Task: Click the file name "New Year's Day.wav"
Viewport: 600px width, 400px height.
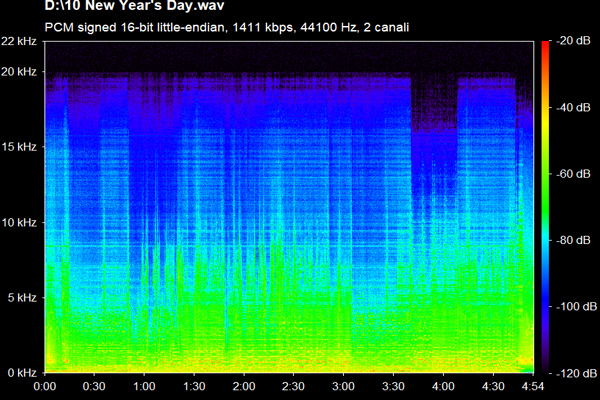Action: tap(155, 5)
